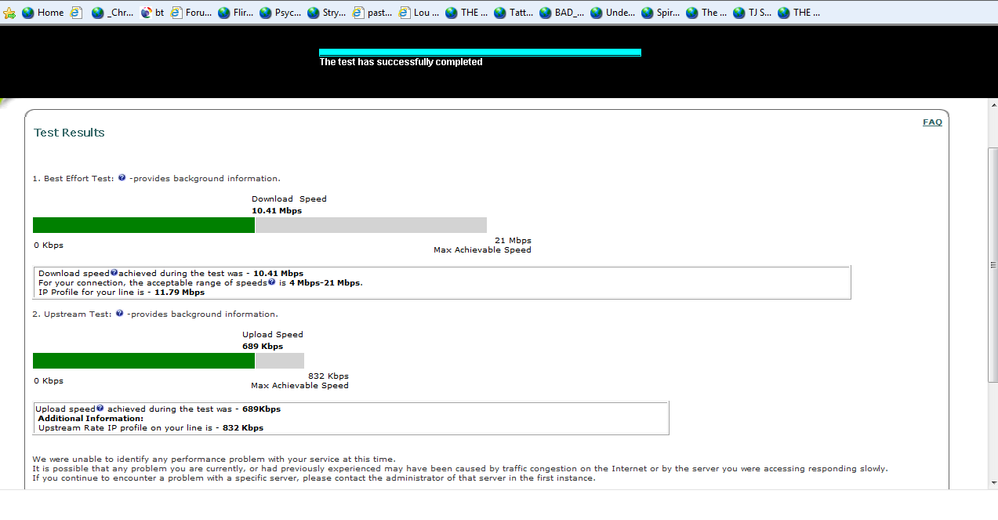This screenshot has height=520, width=998.
Task: Click the green download speed bar
Action: tap(144, 225)
